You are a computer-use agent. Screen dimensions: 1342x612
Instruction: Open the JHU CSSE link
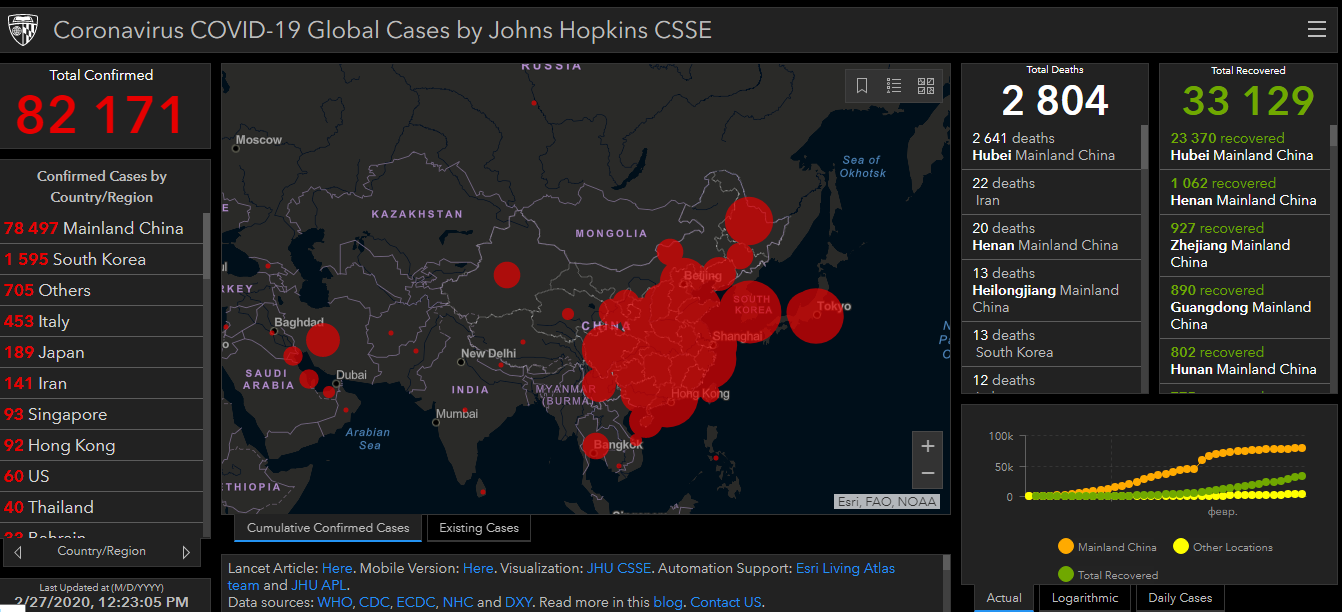click(x=618, y=568)
